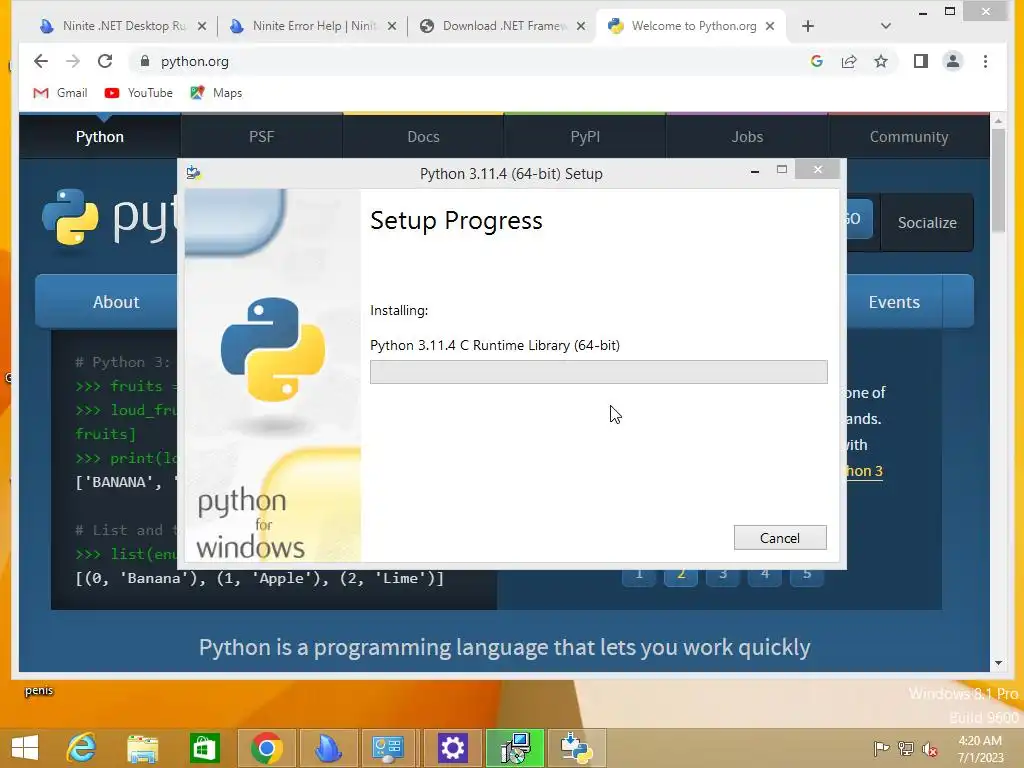The height and width of the screenshot is (768, 1024).
Task: Select slide 5 in code carousel
Action: pyautogui.click(x=807, y=575)
